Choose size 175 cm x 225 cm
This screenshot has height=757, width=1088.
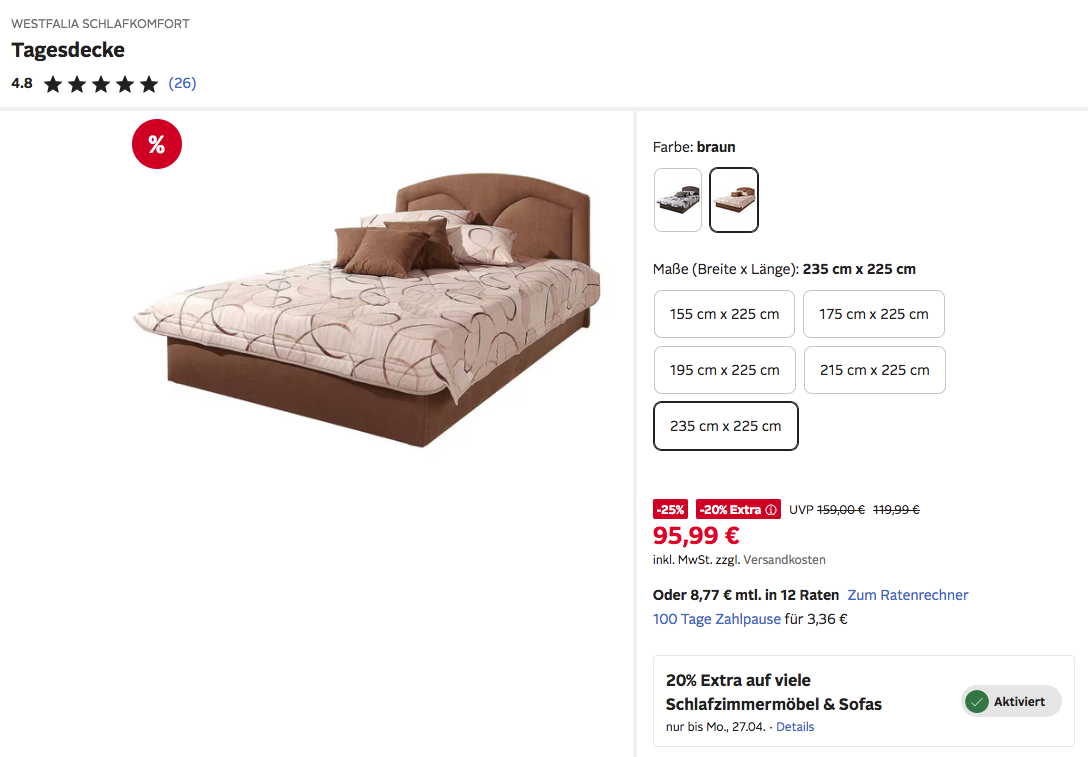[x=874, y=314]
